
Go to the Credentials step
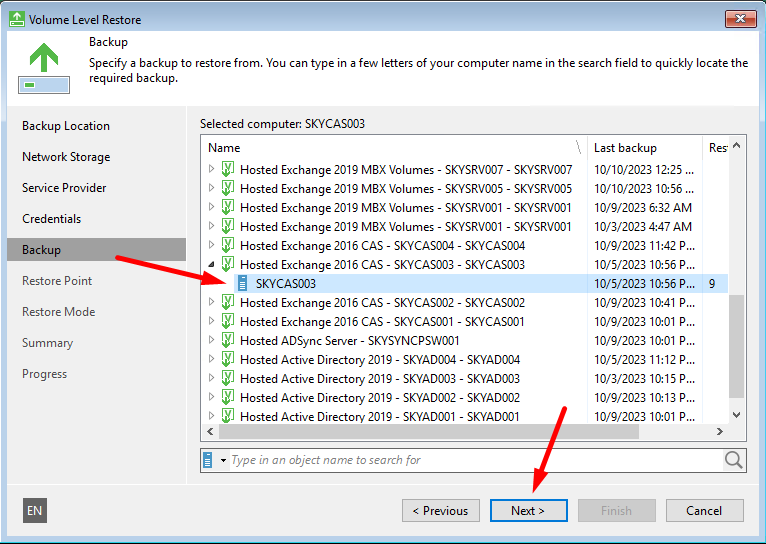51,219
